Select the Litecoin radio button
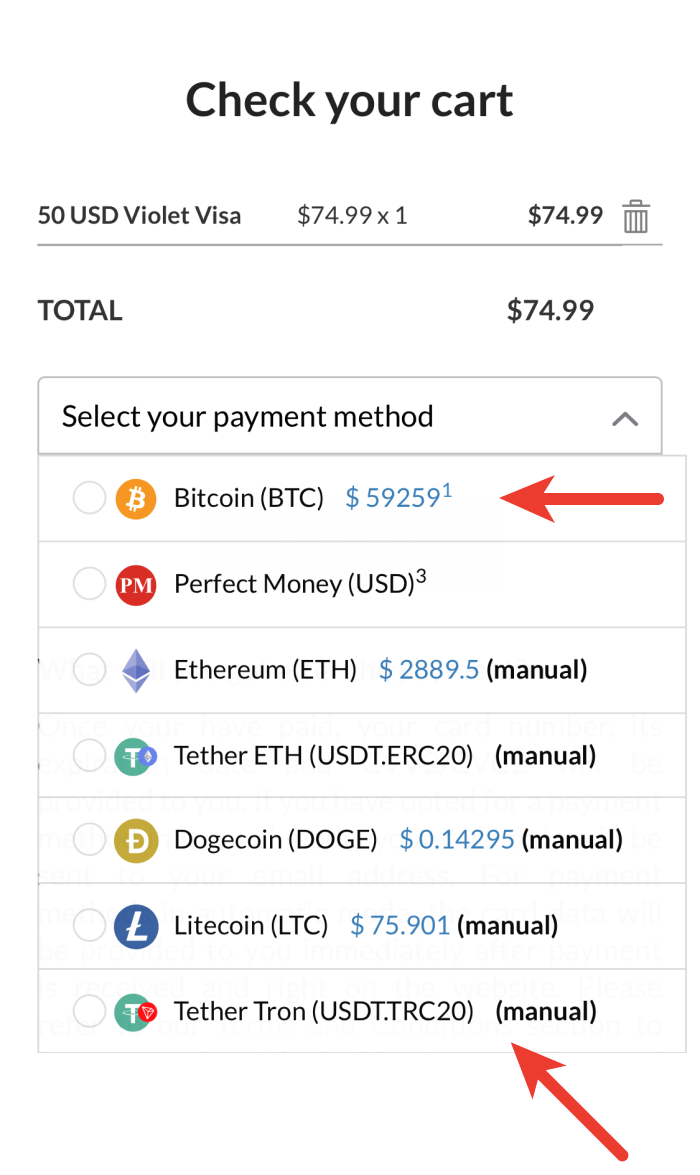The width and height of the screenshot is (700, 1175). click(89, 925)
